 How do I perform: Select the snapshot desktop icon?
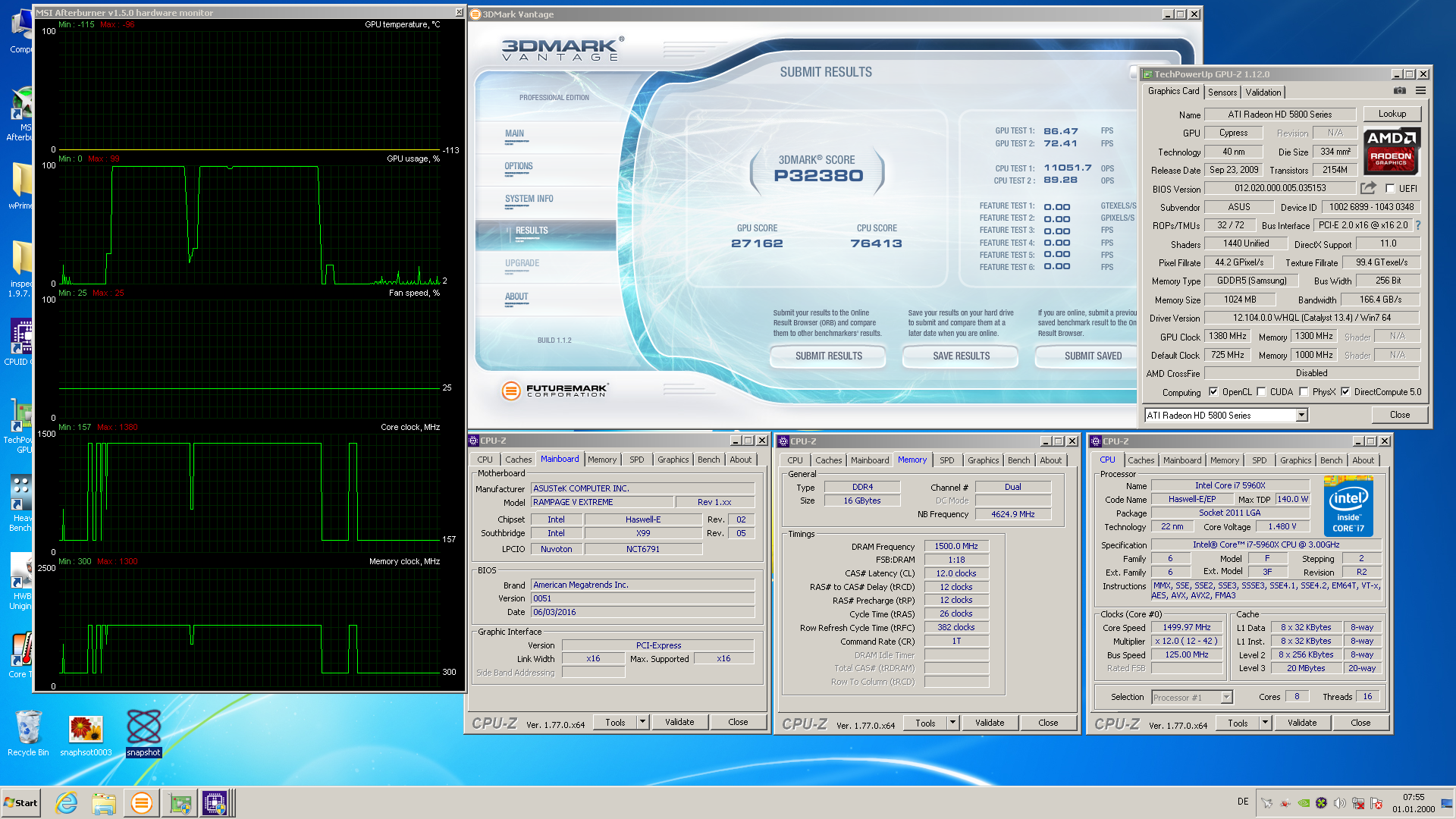(143, 733)
